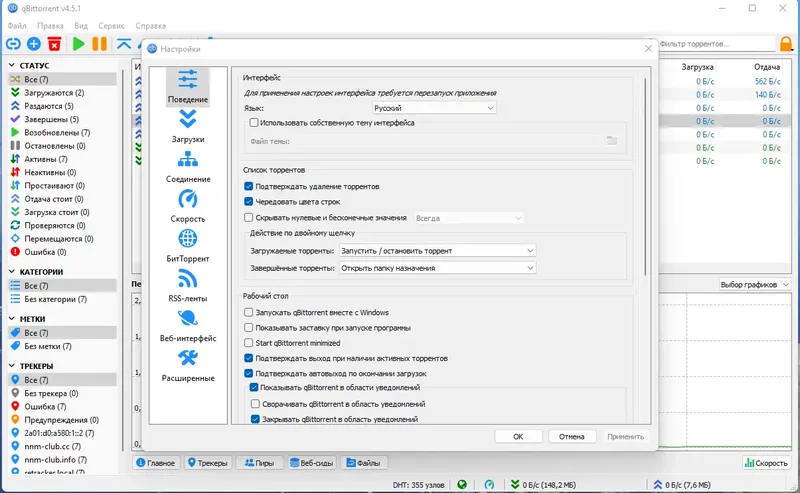Open the Сервис menu
Image resolution: width=800 pixels, height=493 pixels.
pyautogui.click(x=111, y=26)
